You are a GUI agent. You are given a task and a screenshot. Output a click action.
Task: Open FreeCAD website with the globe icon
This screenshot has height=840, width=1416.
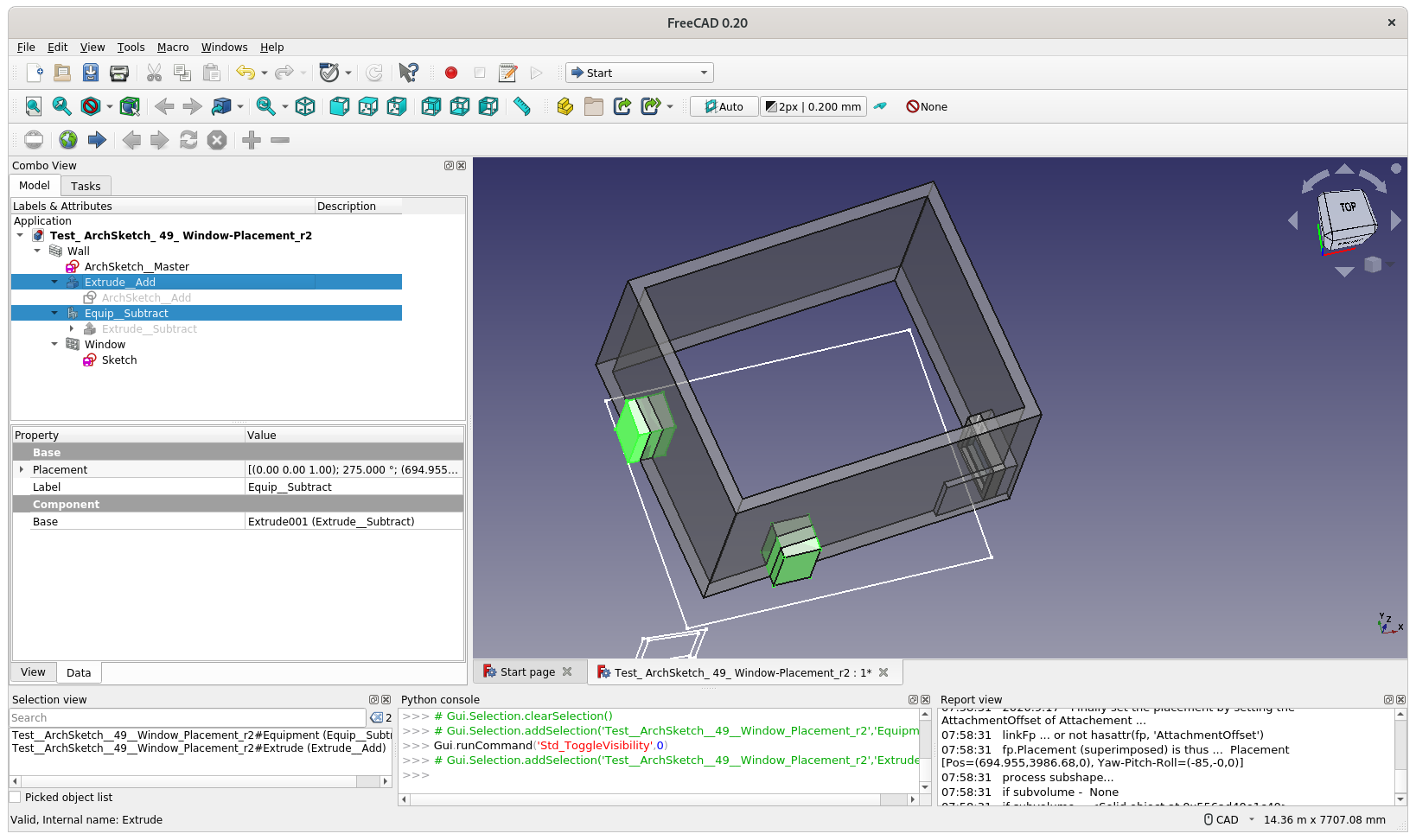click(70, 139)
